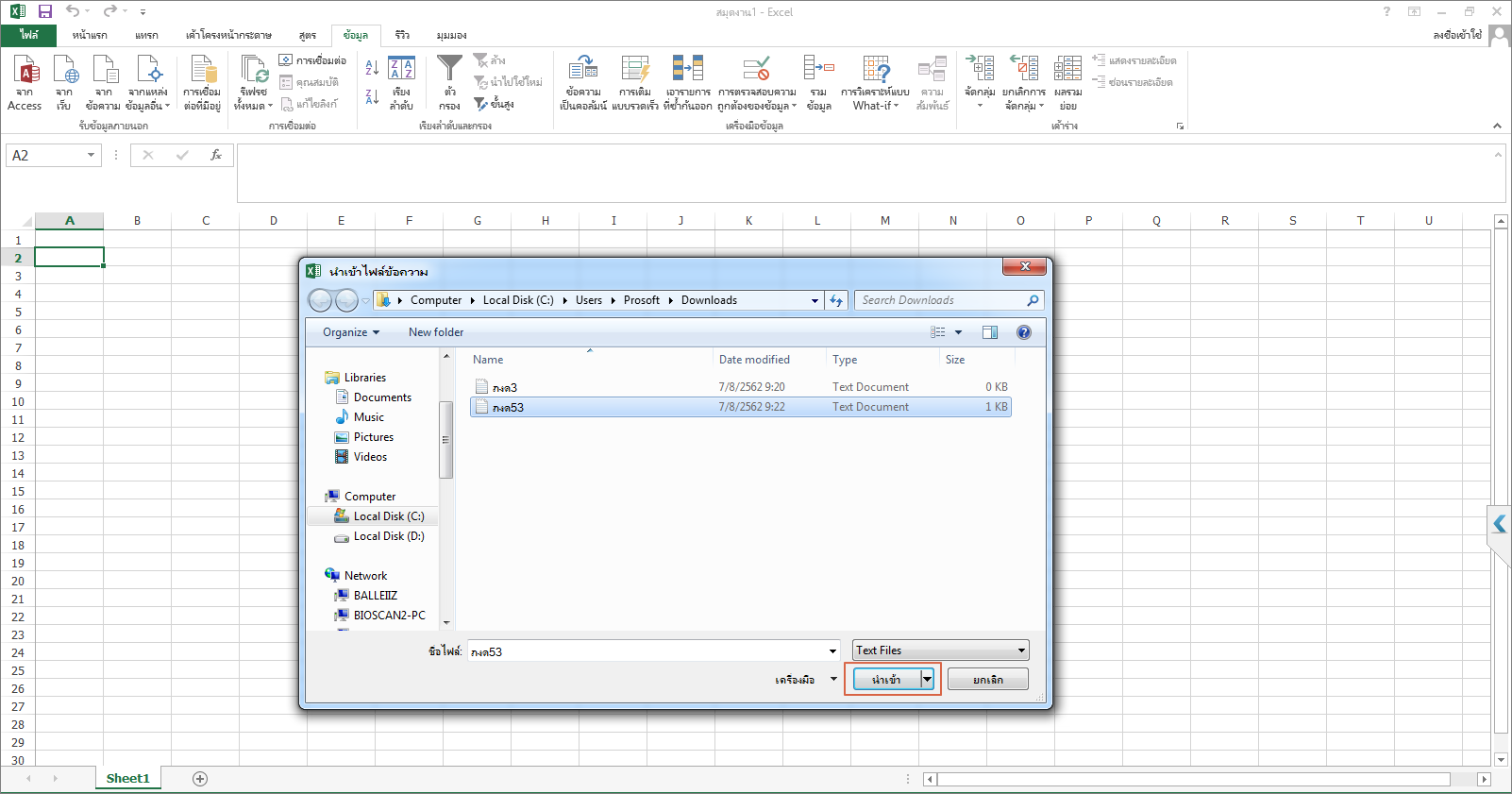The width and height of the screenshot is (1512, 794).
Task: Toggle the preview pane in dialog
Action: [990, 332]
